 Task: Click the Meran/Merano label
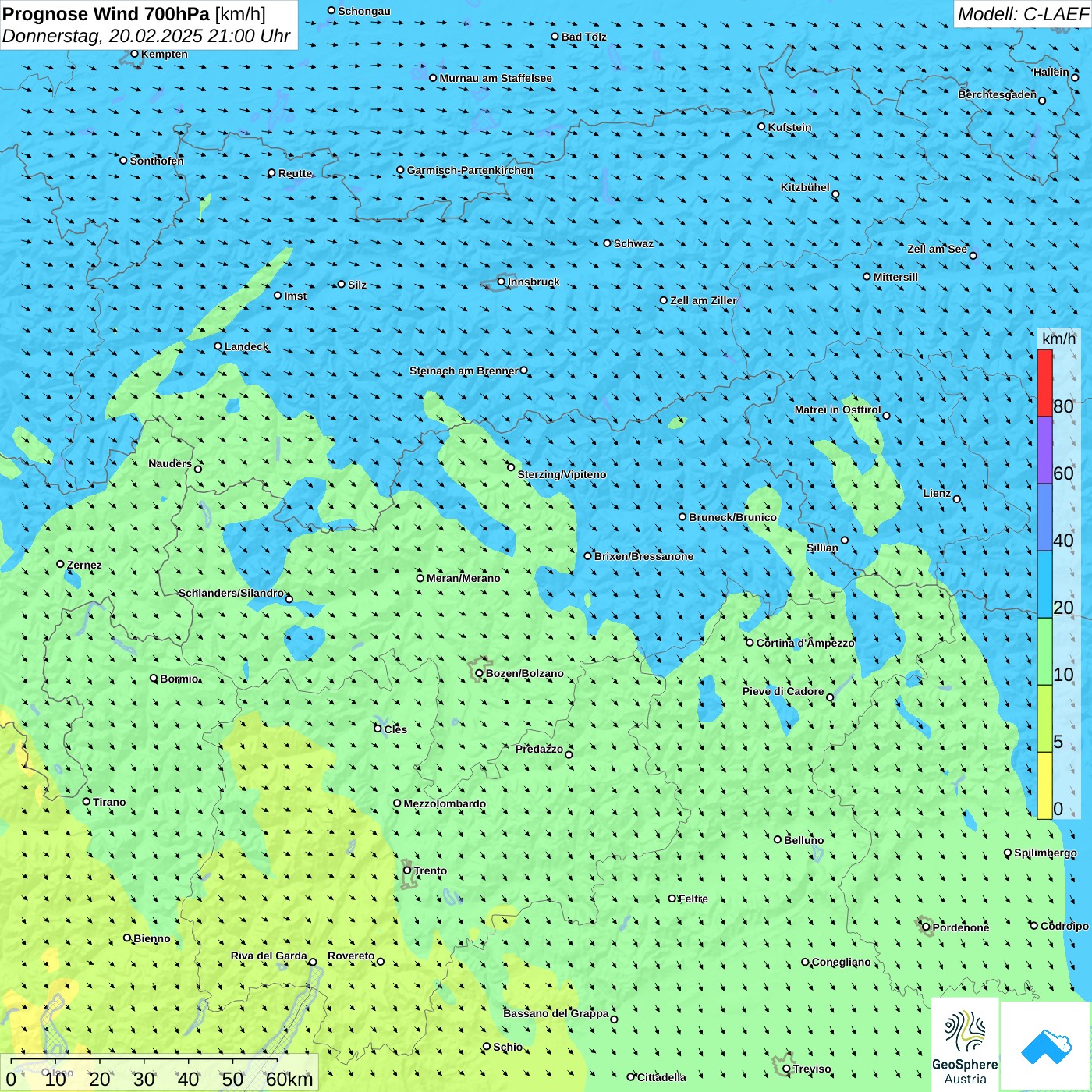[x=464, y=578]
